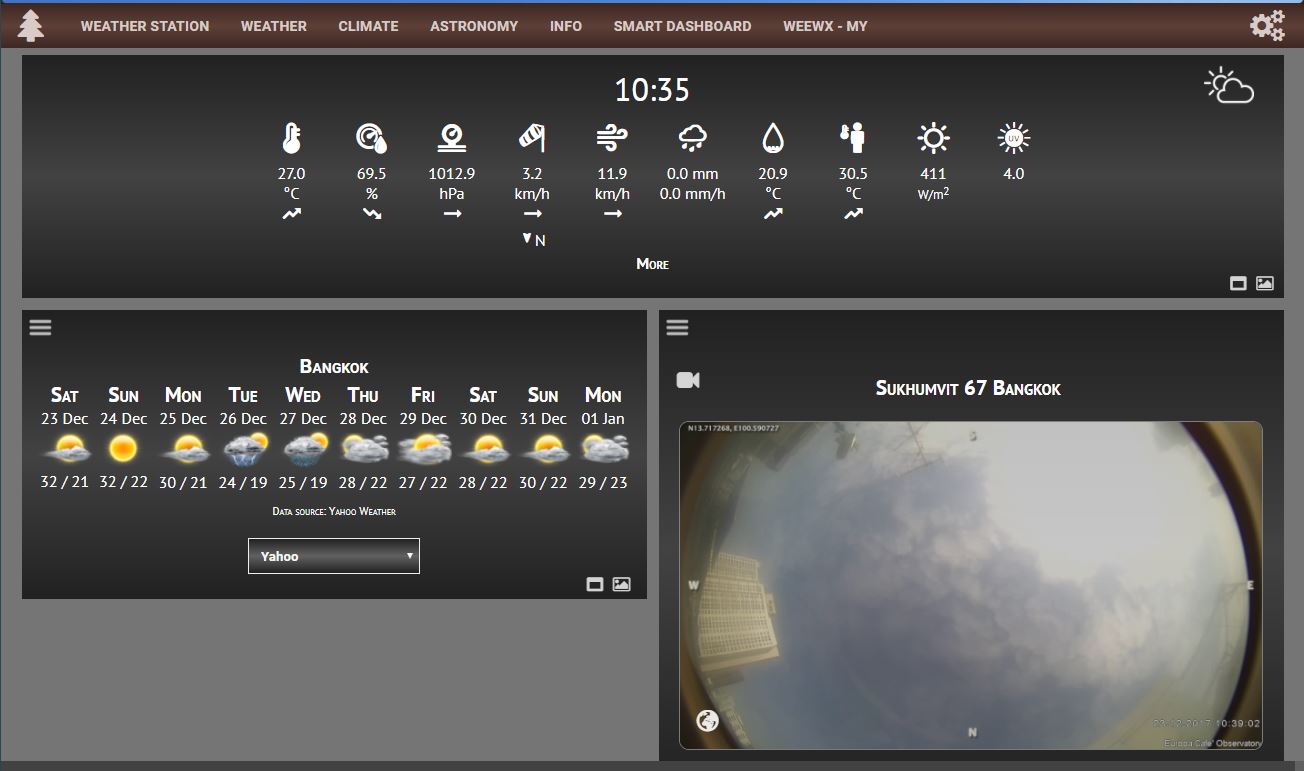
Task: Open the Smart Dashboard menu
Action: 682,26
